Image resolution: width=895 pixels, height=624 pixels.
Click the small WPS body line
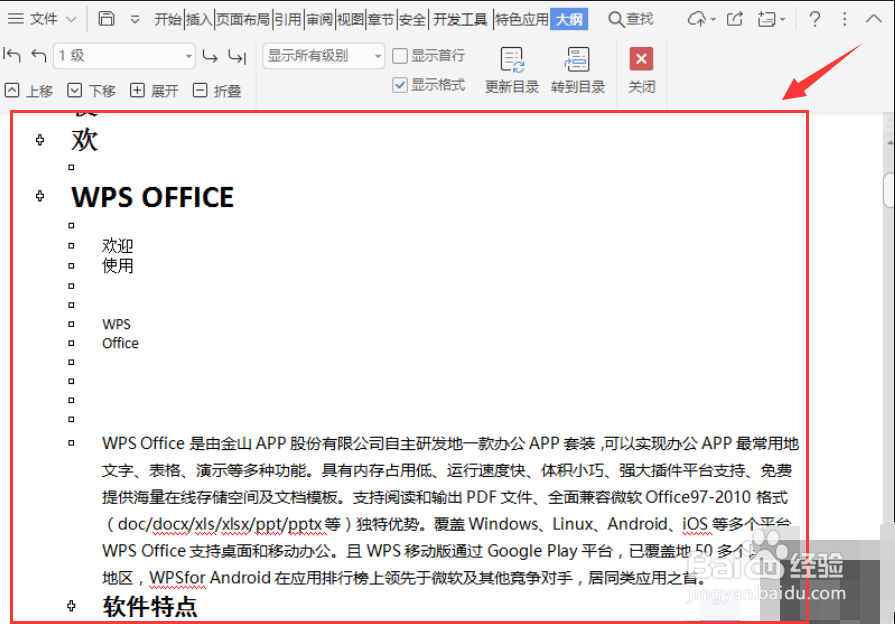[116, 324]
